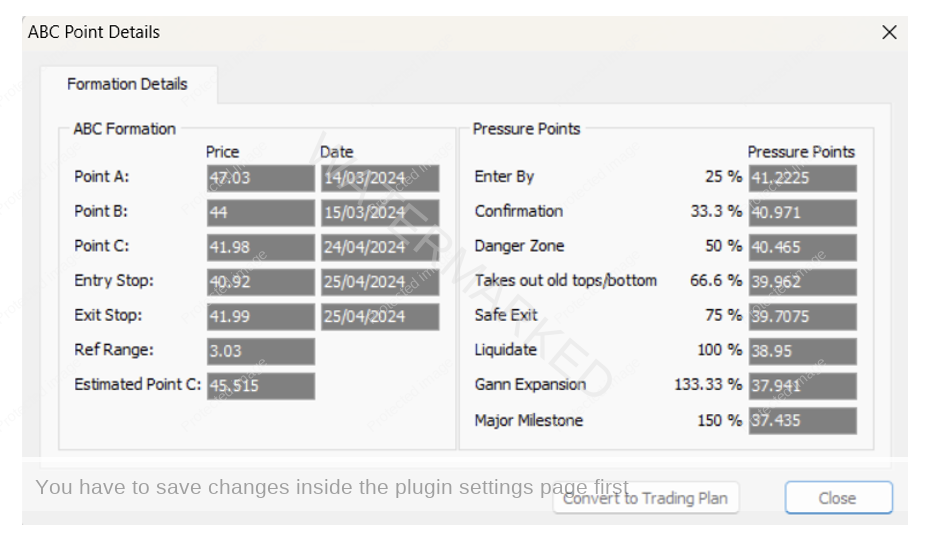Select the Ref Range value field
The image size is (932, 542).
coord(261,351)
